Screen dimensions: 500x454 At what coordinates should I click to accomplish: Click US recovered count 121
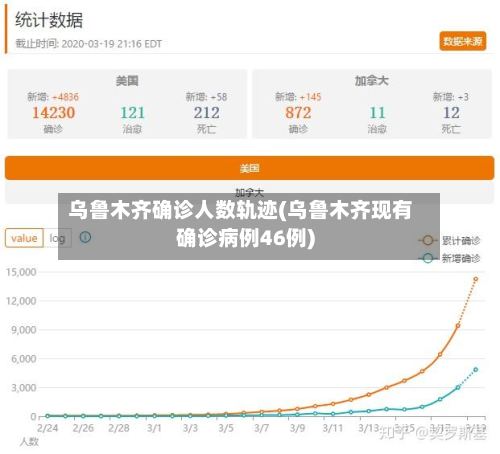(x=132, y=113)
